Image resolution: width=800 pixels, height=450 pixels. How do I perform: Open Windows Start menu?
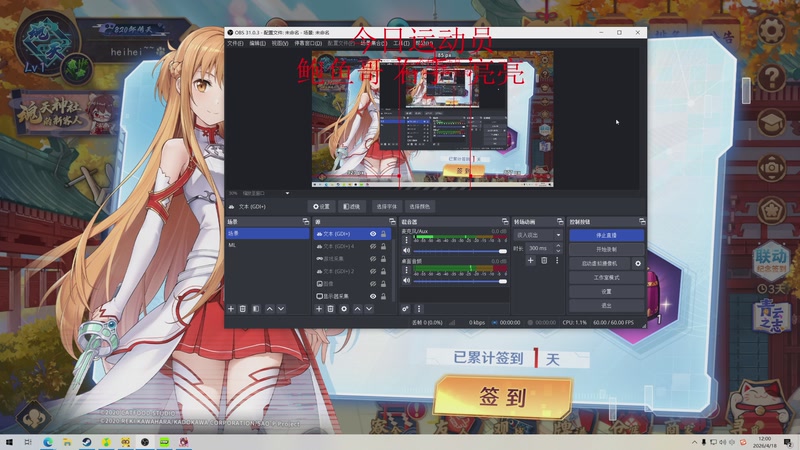pos(9,442)
